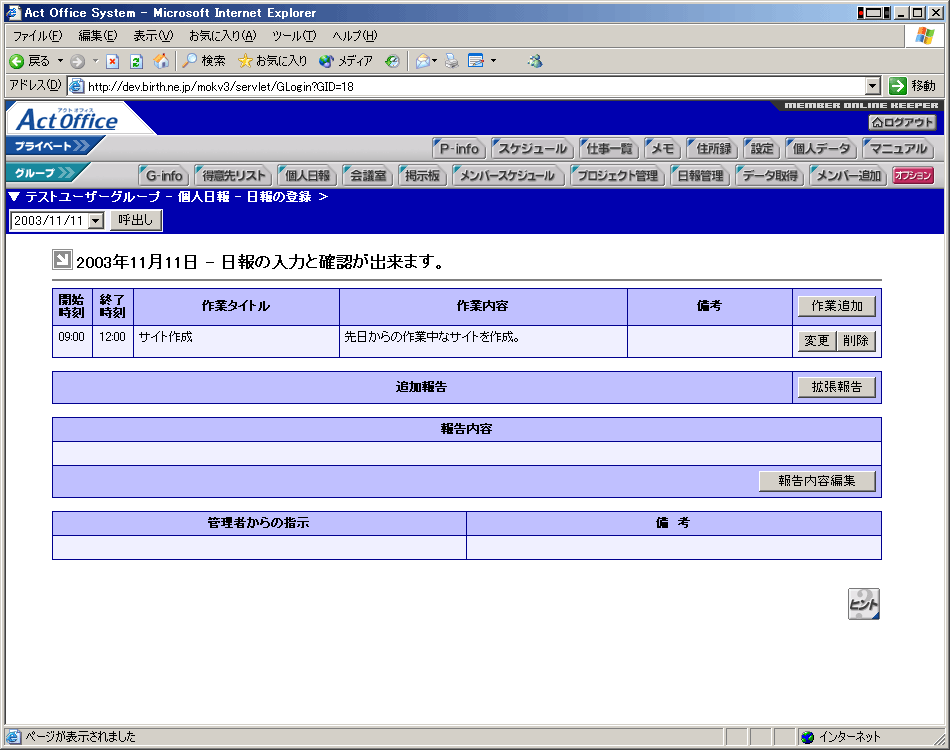
Task: Click into the address URL field
Action: pos(470,86)
